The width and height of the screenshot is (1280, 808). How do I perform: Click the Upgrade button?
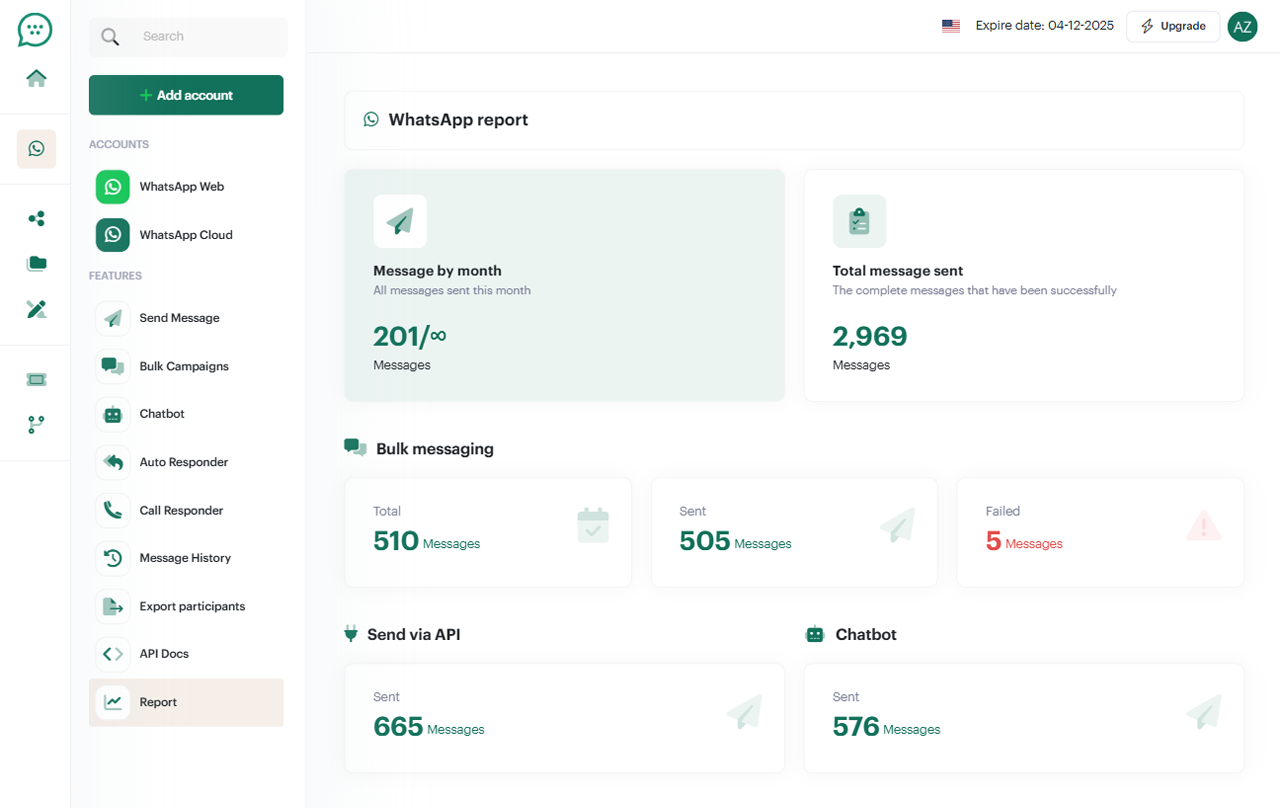tap(1173, 26)
